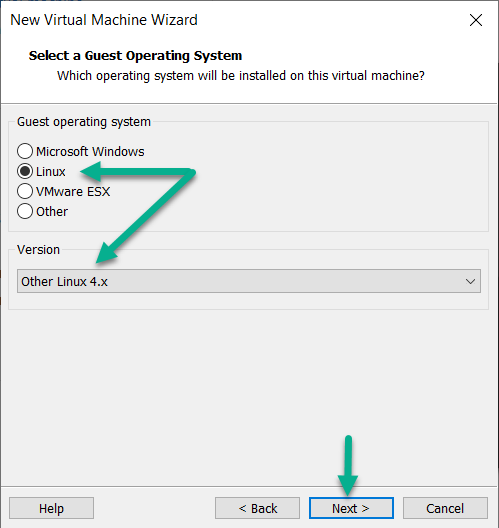
Task: Open Help for the wizard
Action: [x=51, y=508]
